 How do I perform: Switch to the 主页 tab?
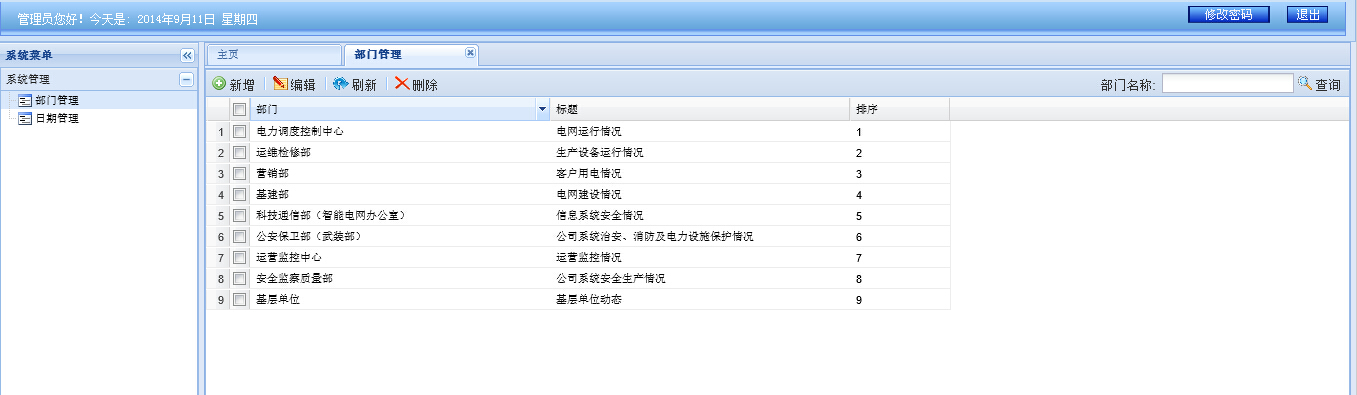pos(274,55)
